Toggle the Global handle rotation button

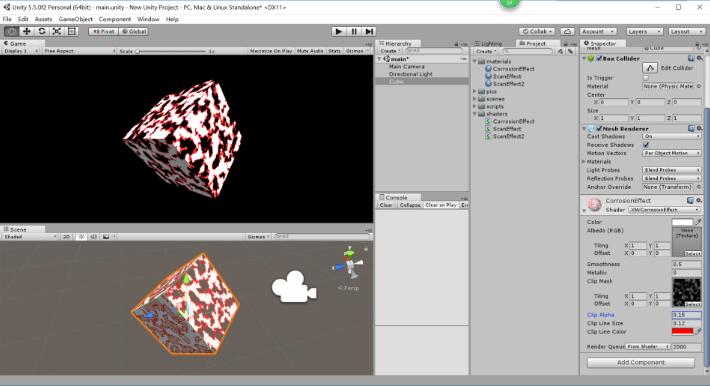tap(134, 31)
